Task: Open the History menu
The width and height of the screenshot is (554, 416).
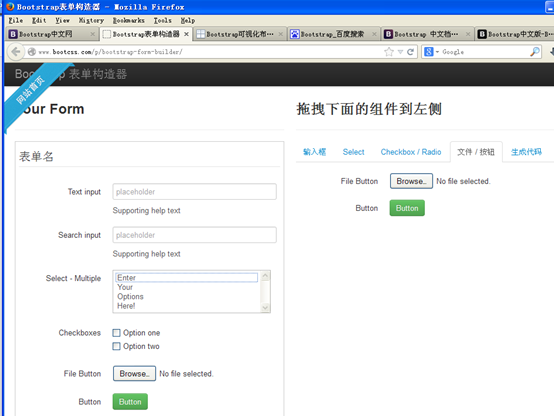Action: tap(91, 20)
